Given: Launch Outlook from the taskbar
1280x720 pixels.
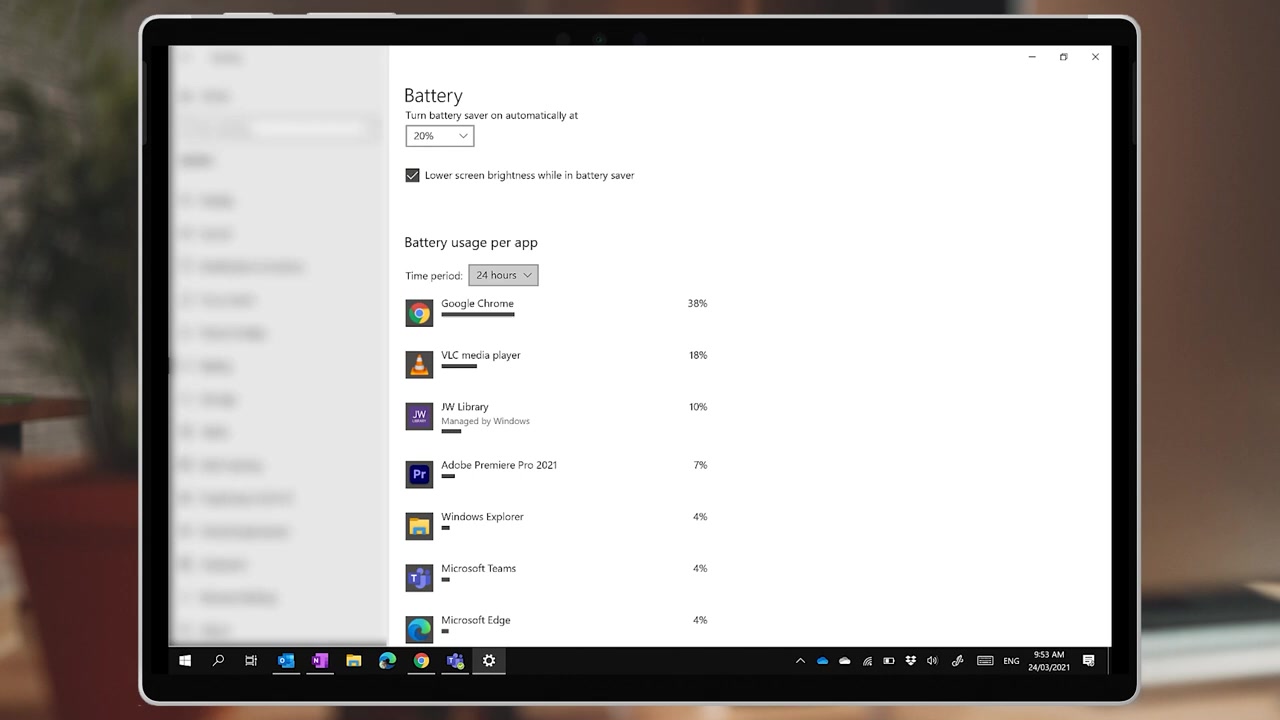Looking at the screenshot, I should click(x=286, y=661).
